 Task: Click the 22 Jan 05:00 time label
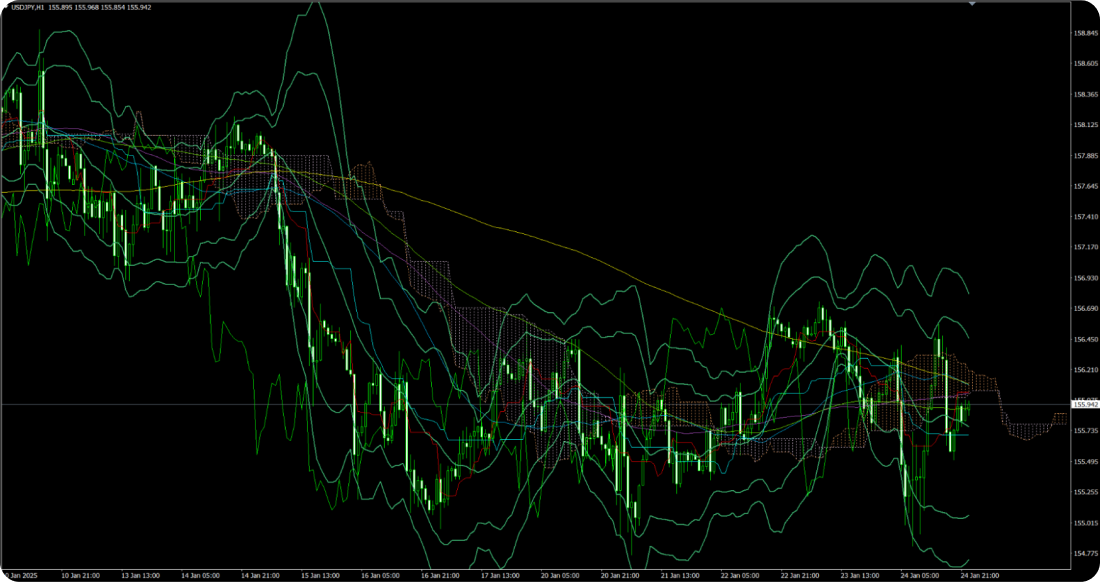coord(740,576)
